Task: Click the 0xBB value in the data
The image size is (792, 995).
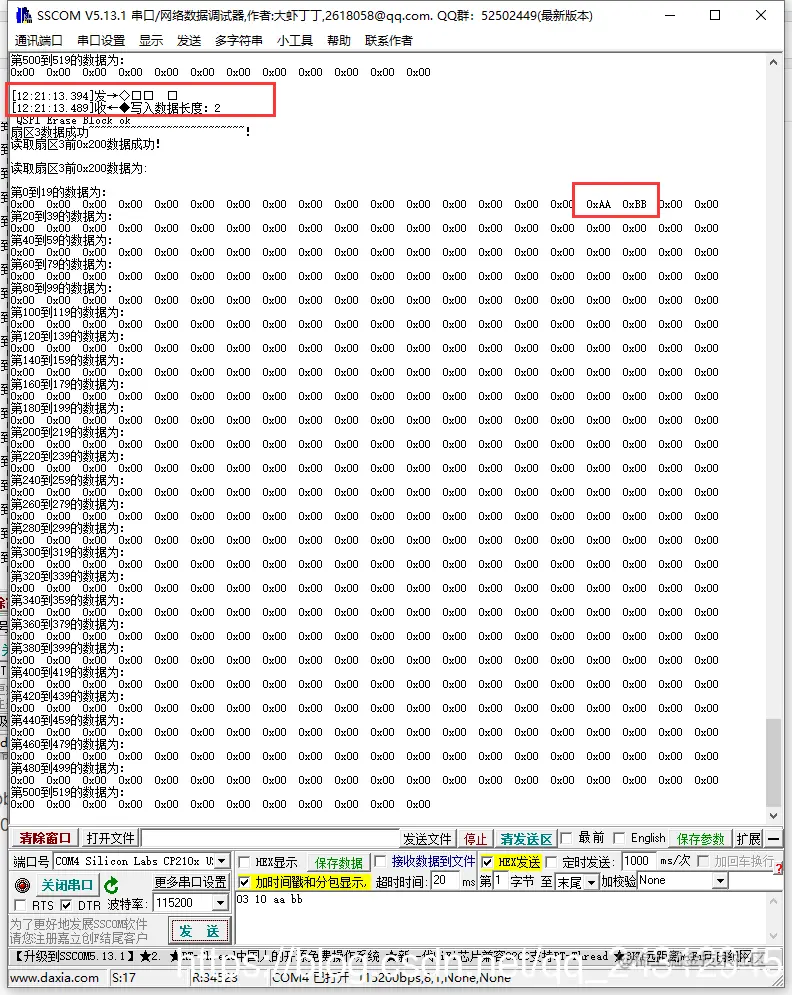Action: pyautogui.click(x=635, y=204)
